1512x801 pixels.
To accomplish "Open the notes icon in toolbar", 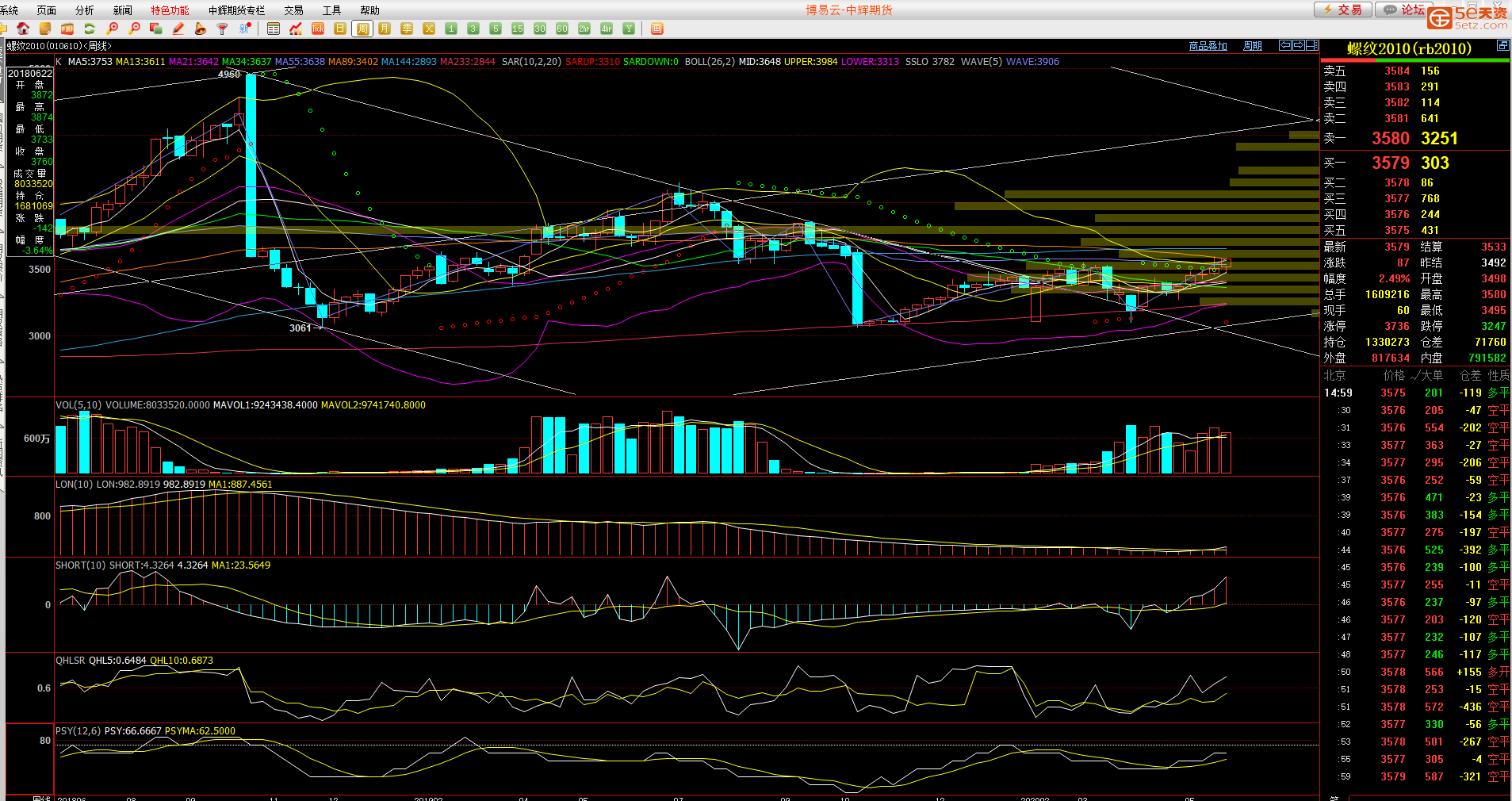I will (45, 29).
